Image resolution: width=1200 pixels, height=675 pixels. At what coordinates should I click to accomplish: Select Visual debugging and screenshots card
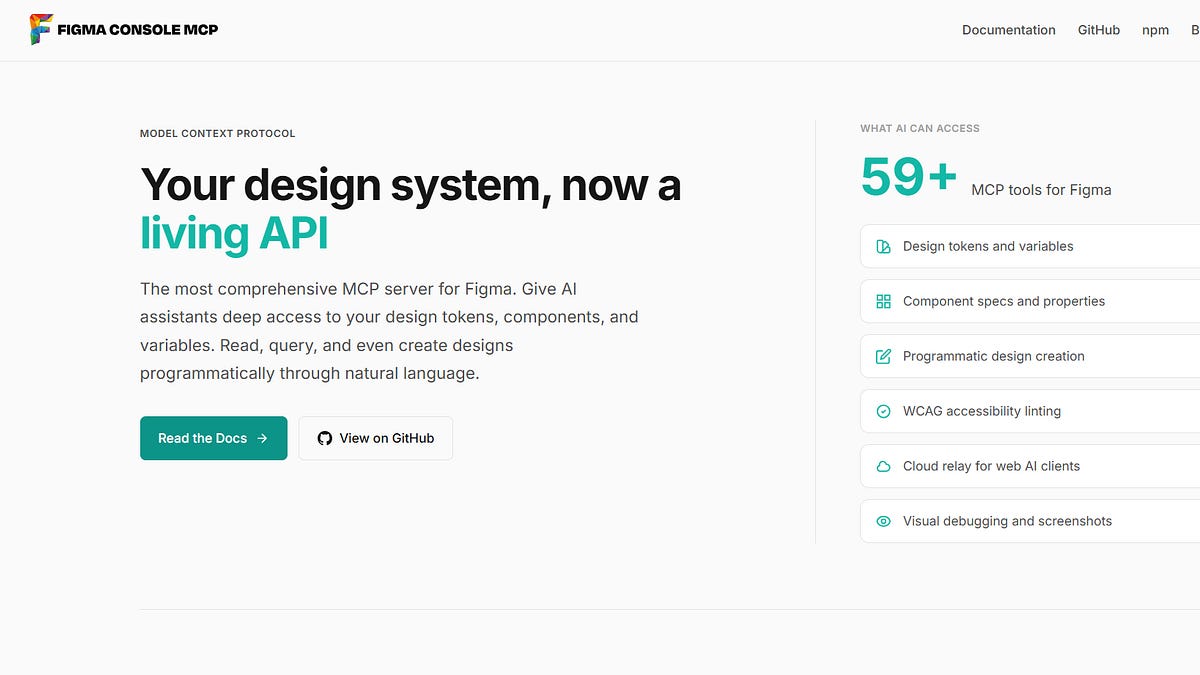(1030, 521)
